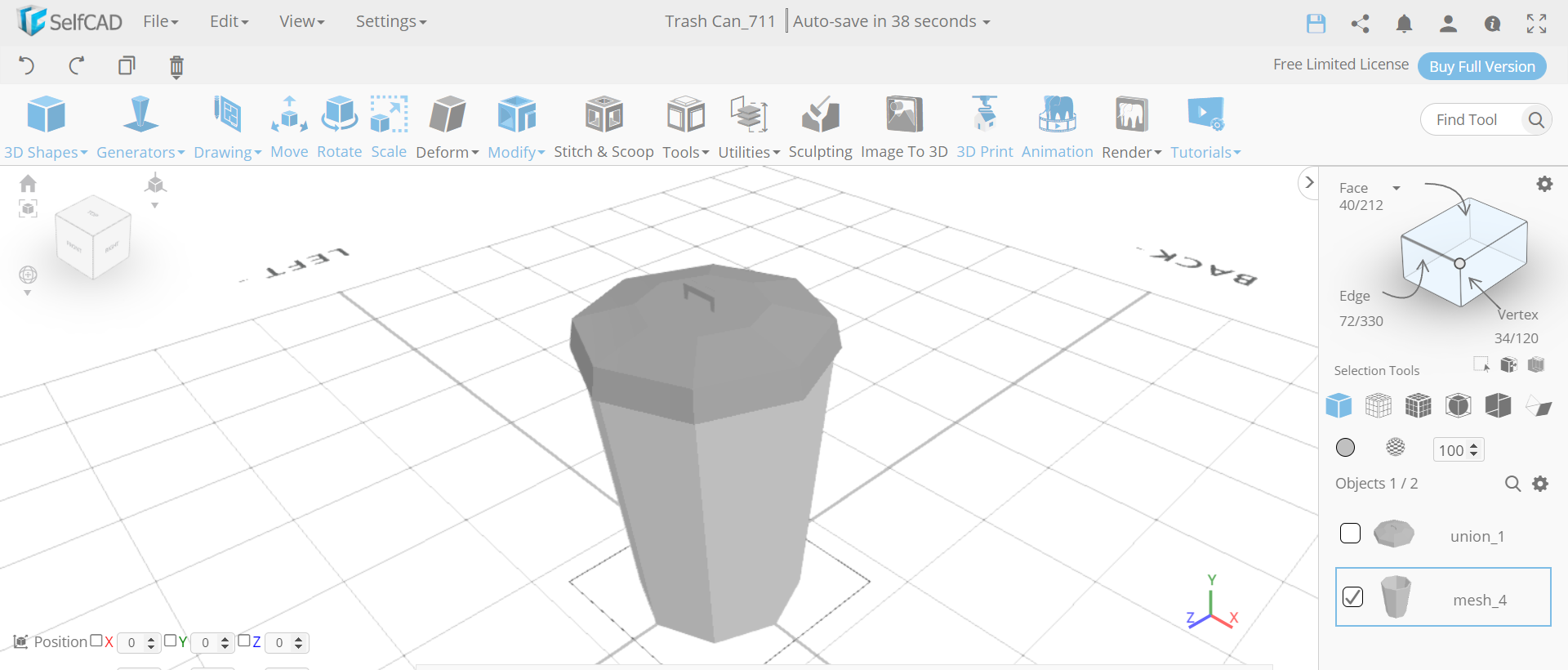Check the union_1 object checkbox
Image resolution: width=1568 pixels, height=670 pixels.
click(x=1350, y=534)
